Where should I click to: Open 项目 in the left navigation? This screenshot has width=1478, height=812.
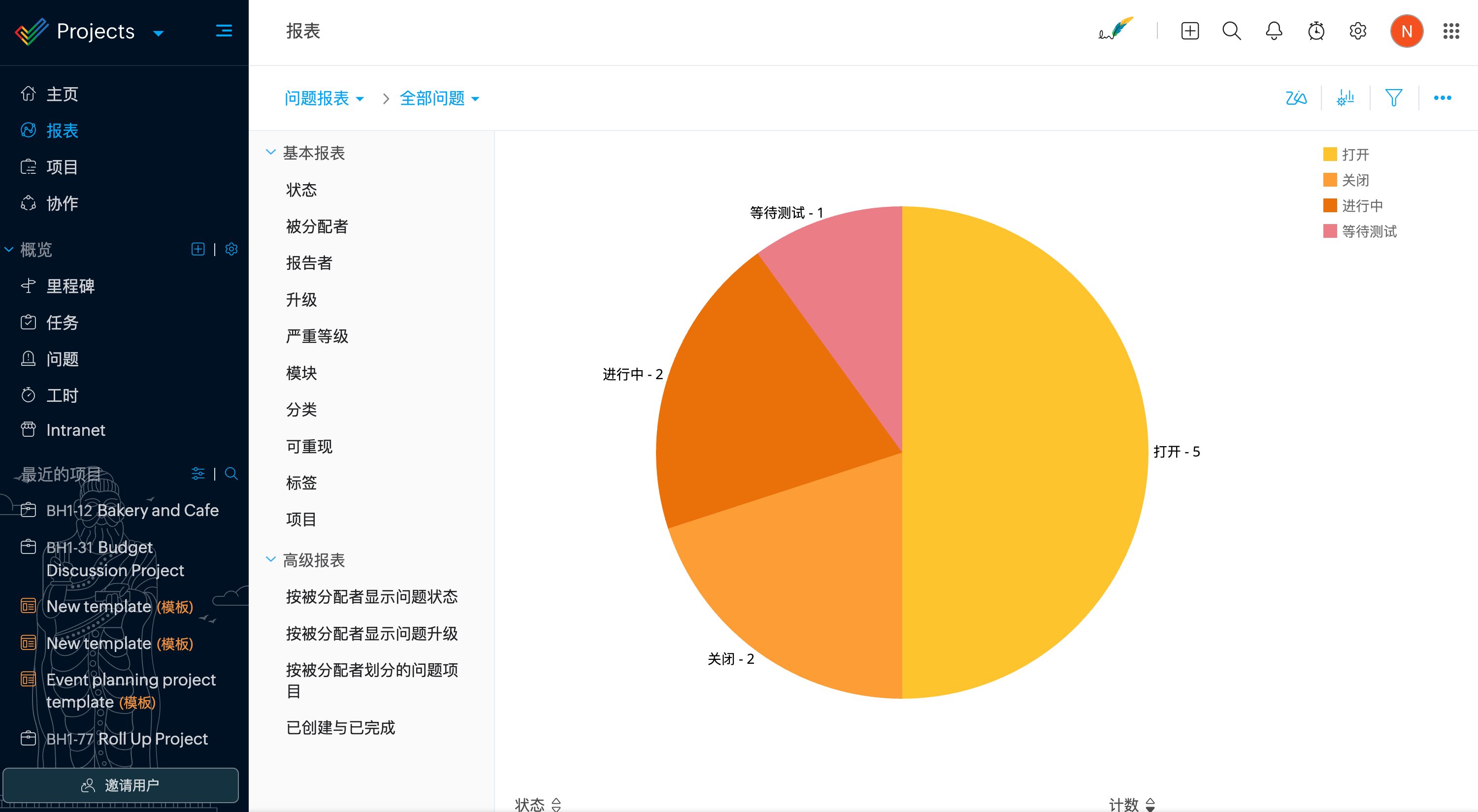pos(62,167)
